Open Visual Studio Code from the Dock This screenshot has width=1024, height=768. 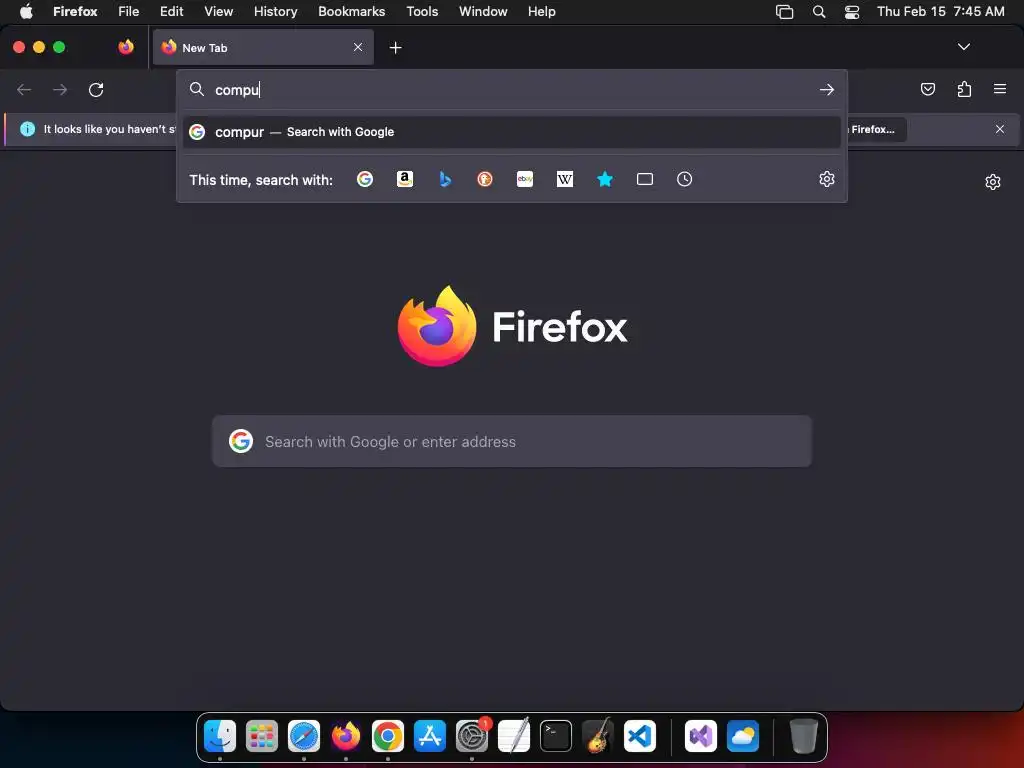click(x=640, y=736)
